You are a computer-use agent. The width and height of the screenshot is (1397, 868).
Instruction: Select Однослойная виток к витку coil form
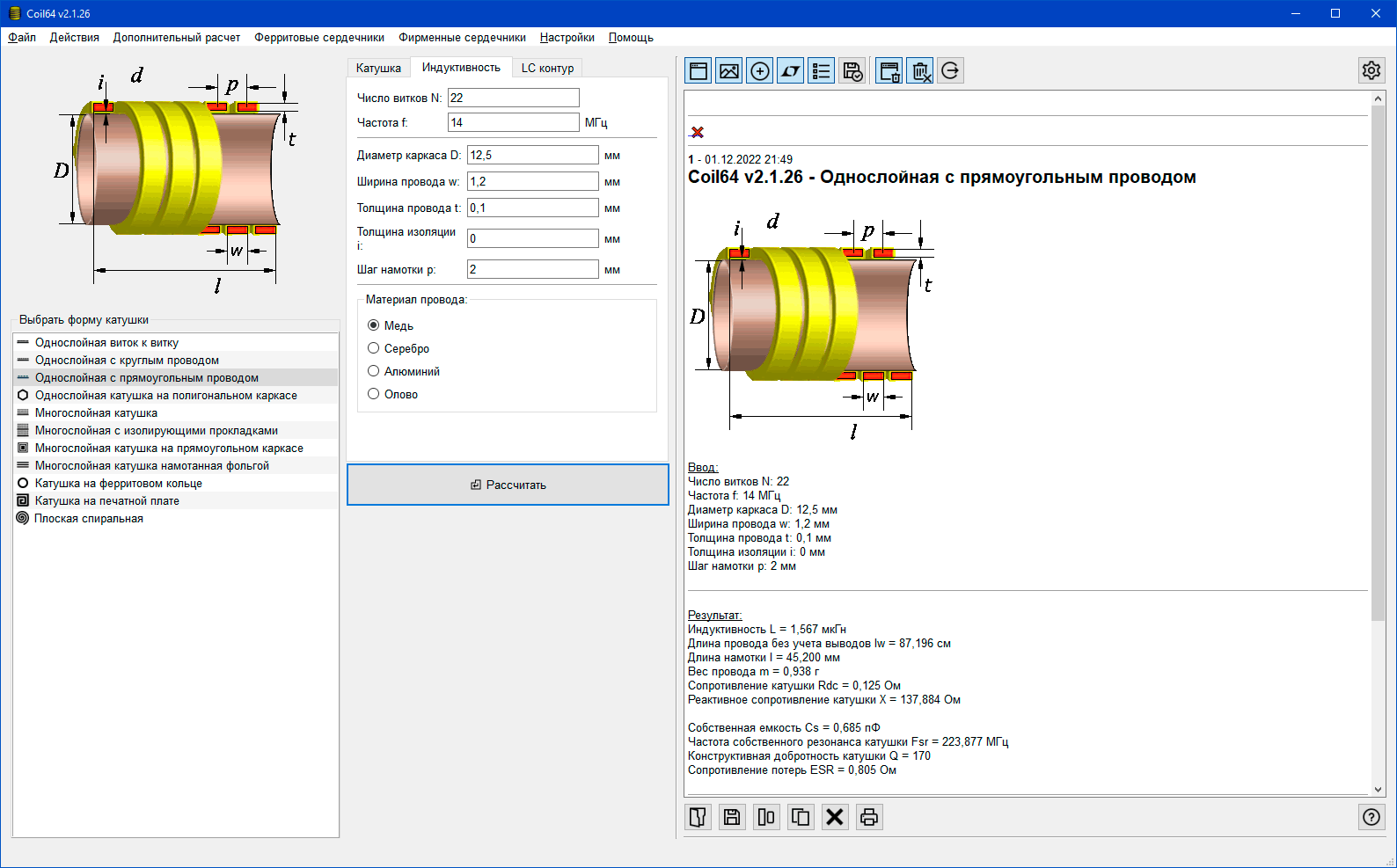click(x=176, y=342)
